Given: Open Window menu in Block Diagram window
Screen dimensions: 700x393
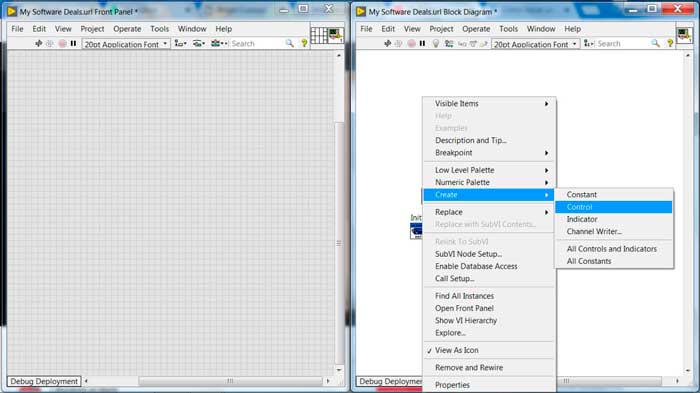Looking at the screenshot, I should pos(541,29).
